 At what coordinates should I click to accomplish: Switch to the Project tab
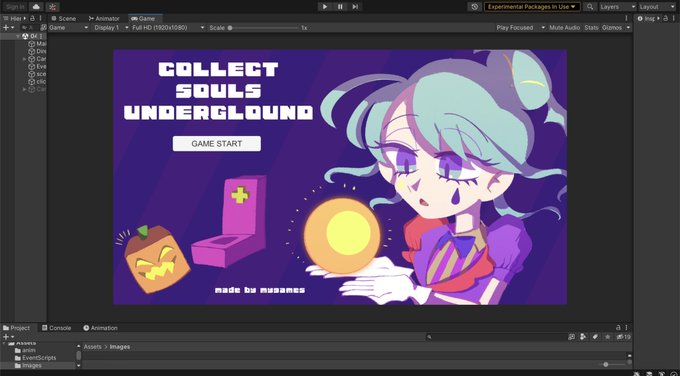16,328
